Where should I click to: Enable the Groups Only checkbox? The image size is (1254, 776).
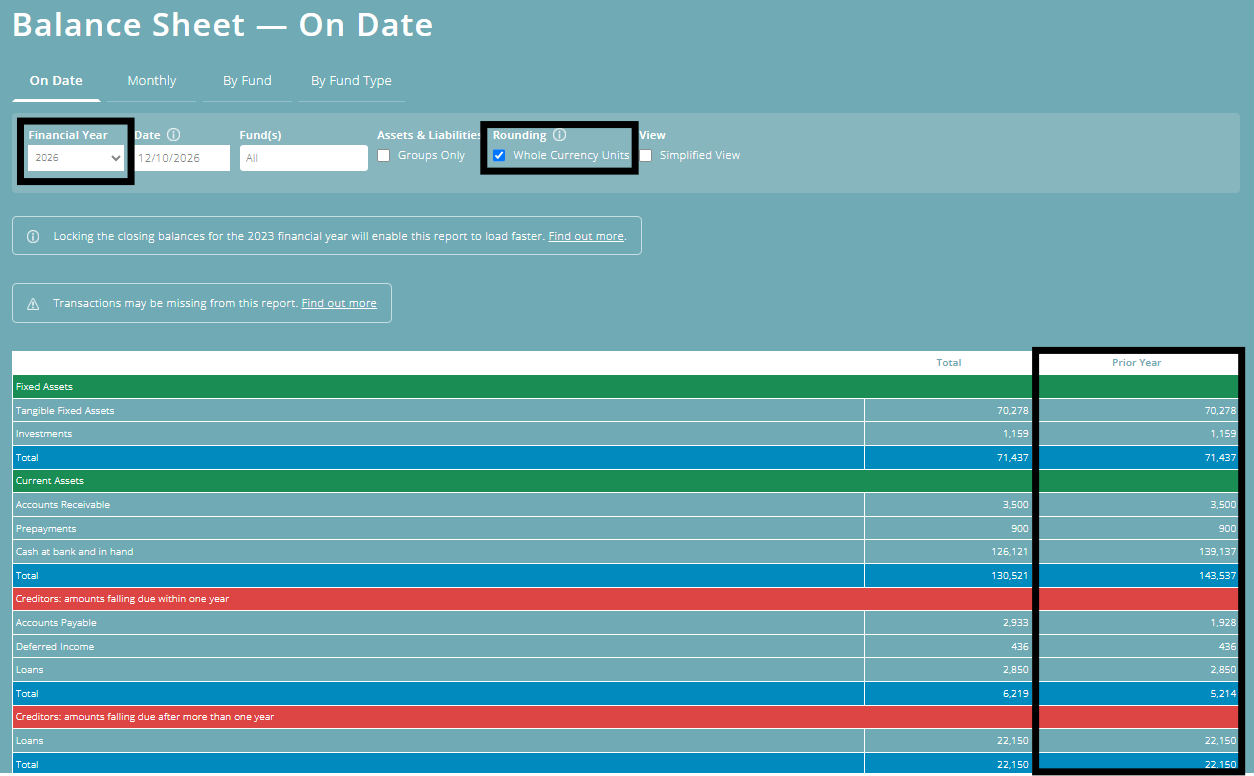[384, 155]
